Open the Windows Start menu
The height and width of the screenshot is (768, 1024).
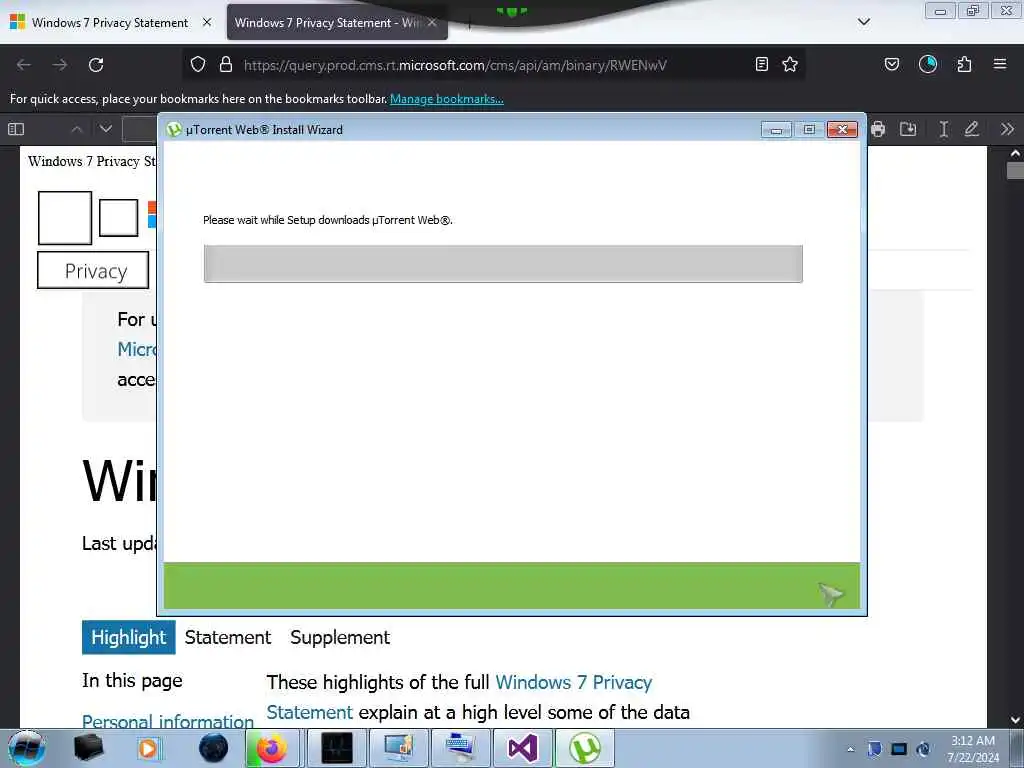click(x=26, y=748)
